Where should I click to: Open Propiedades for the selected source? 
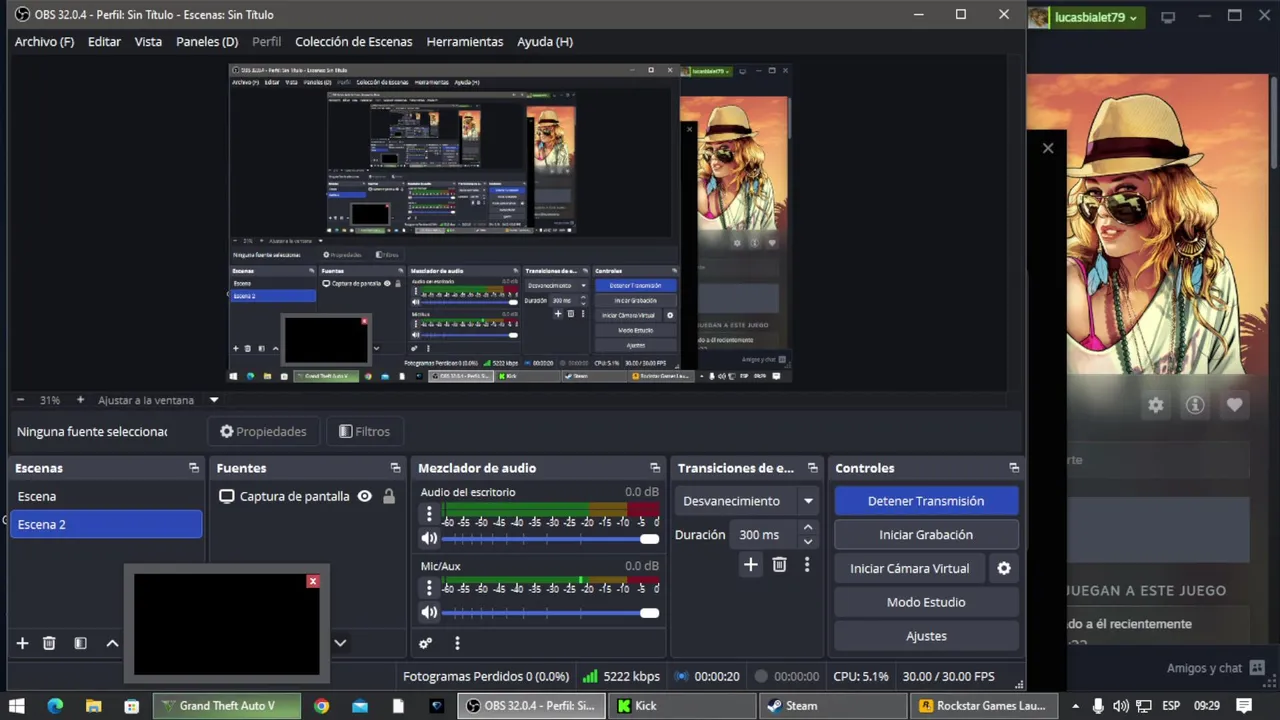[263, 431]
